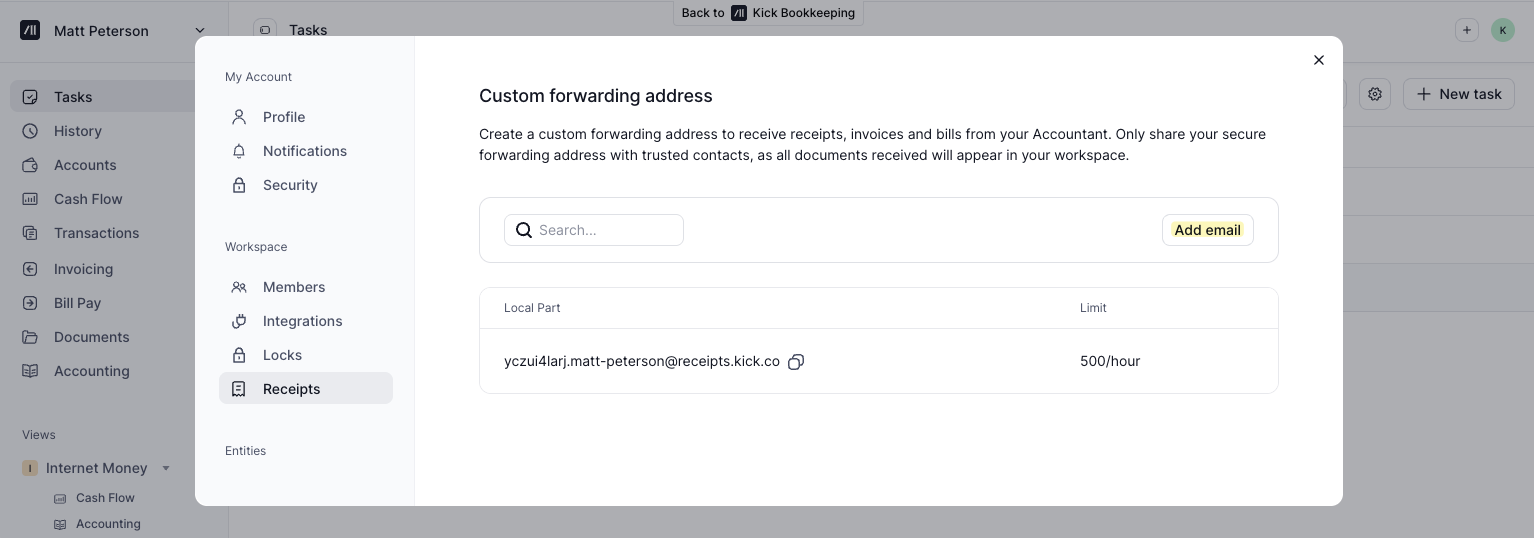Image resolution: width=1534 pixels, height=538 pixels.
Task: Click the New task button
Action: [1458, 94]
